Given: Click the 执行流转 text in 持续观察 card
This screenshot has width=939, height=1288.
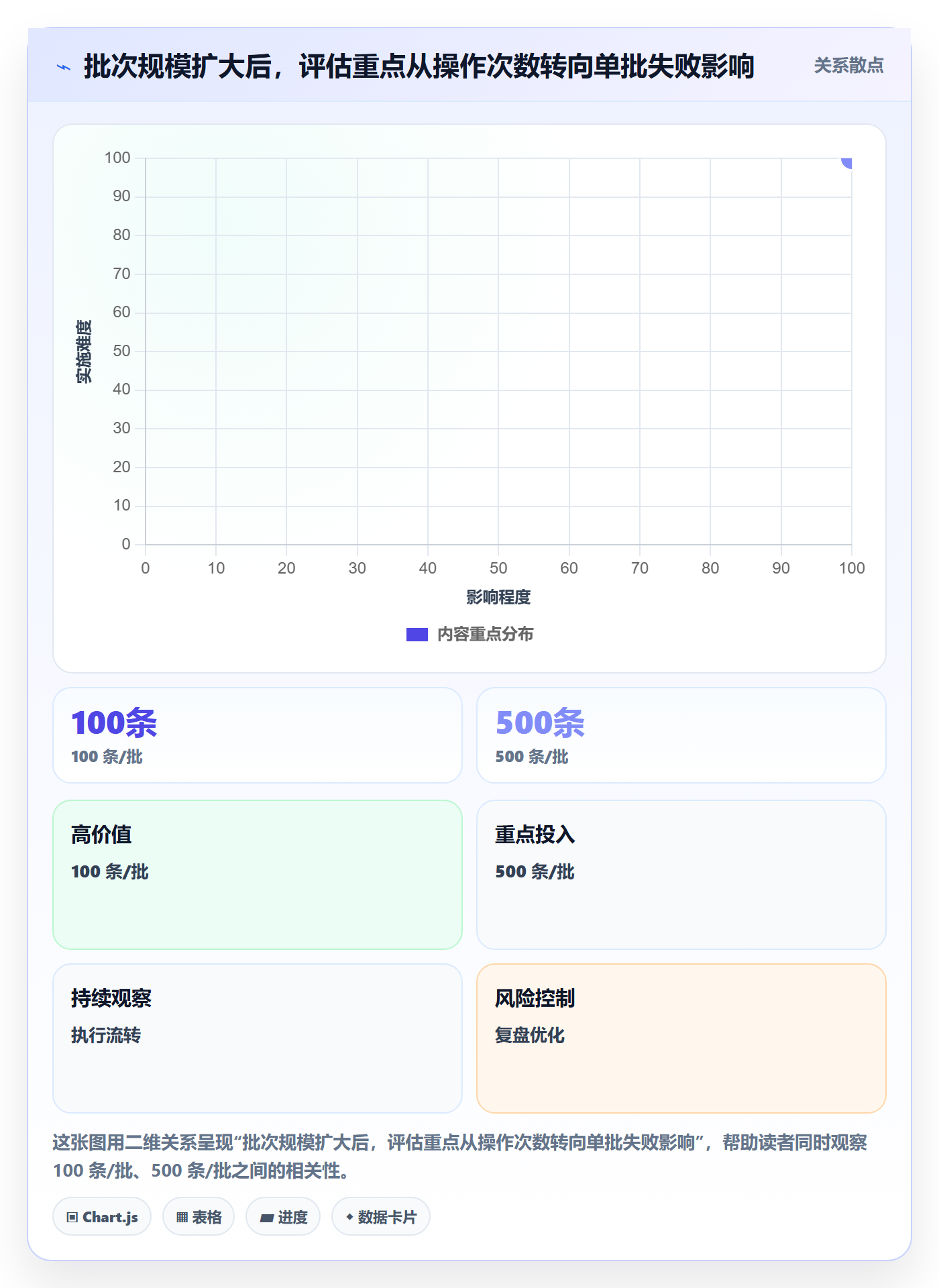Looking at the screenshot, I should pyautogui.click(x=106, y=1035).
